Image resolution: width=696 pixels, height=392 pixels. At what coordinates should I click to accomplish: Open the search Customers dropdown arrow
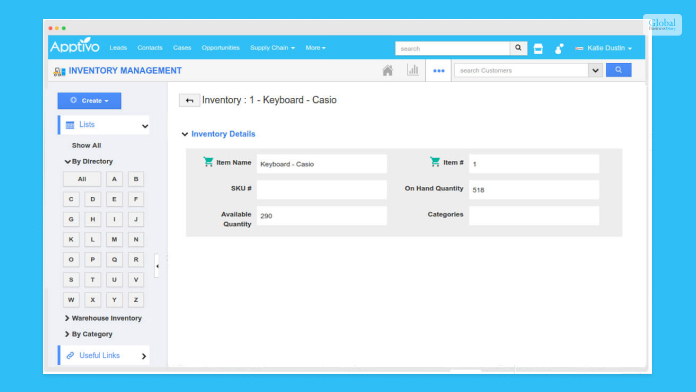point(595,70)
